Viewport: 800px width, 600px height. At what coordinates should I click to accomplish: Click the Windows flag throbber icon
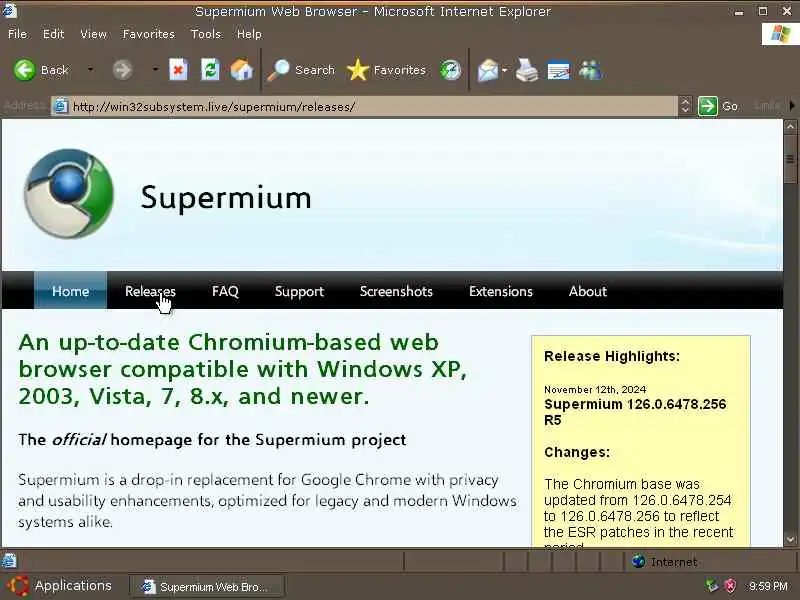click(780, 34)
